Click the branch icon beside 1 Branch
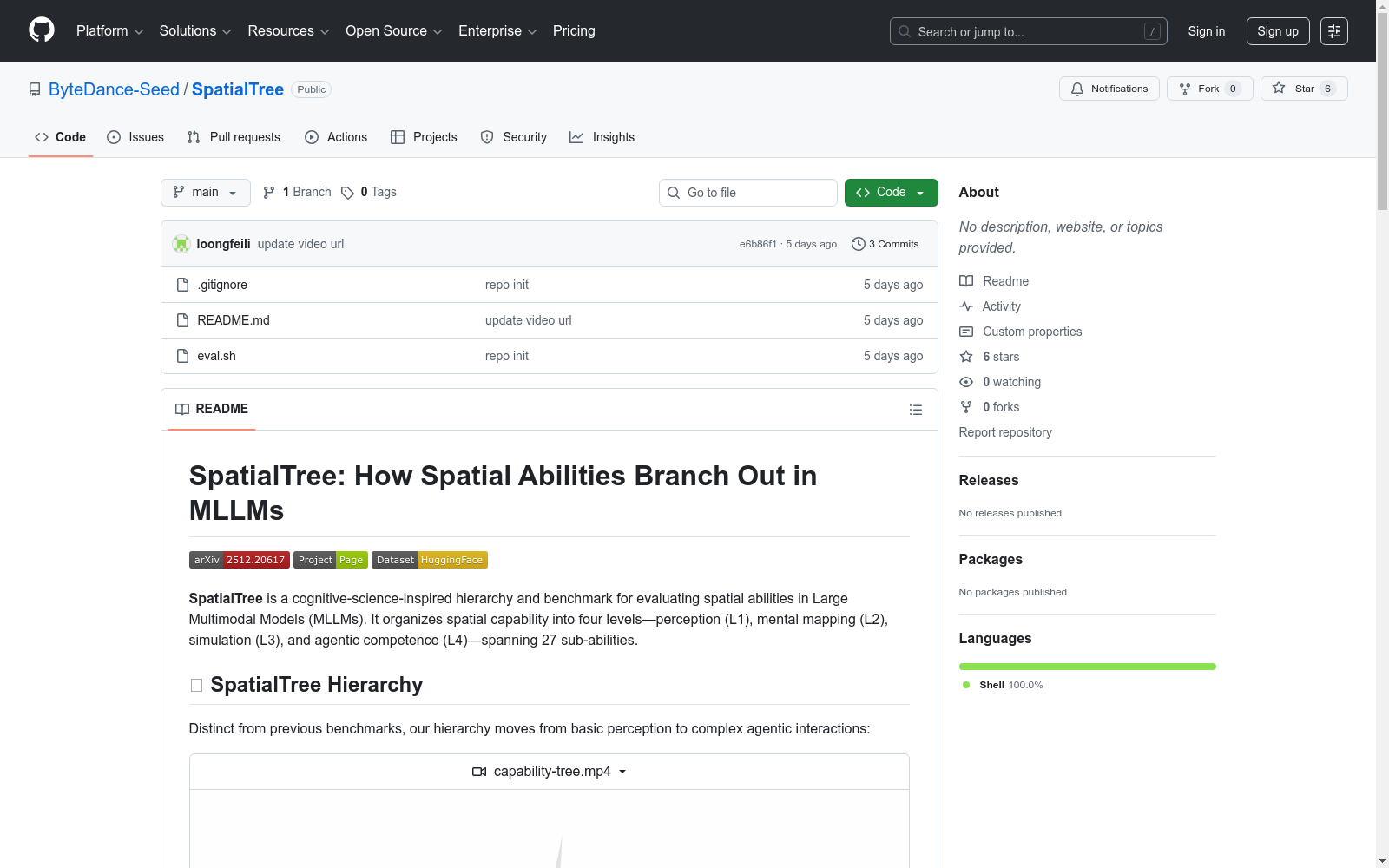Screen dimensions: 1389x868 (269, 193)
